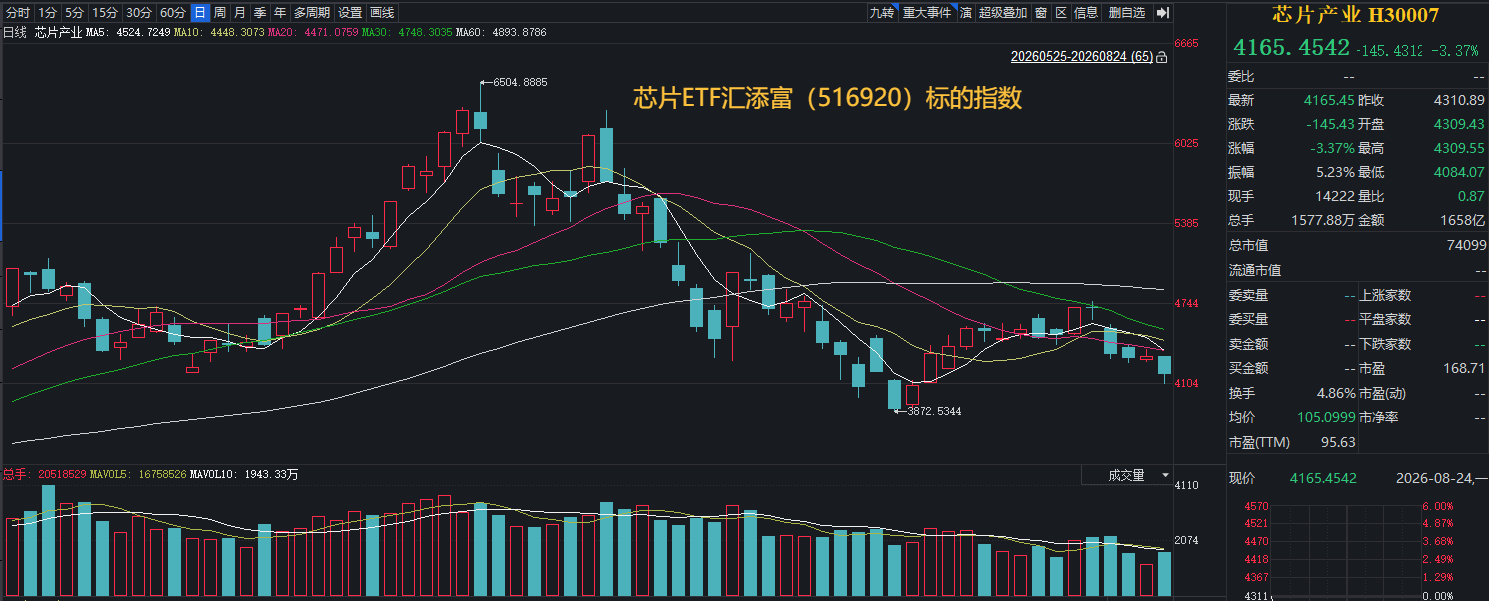Viewport: 1489px width, 601px height.
Task: Click the 开盘 value 4309.43
Action: click(1461, 124)
